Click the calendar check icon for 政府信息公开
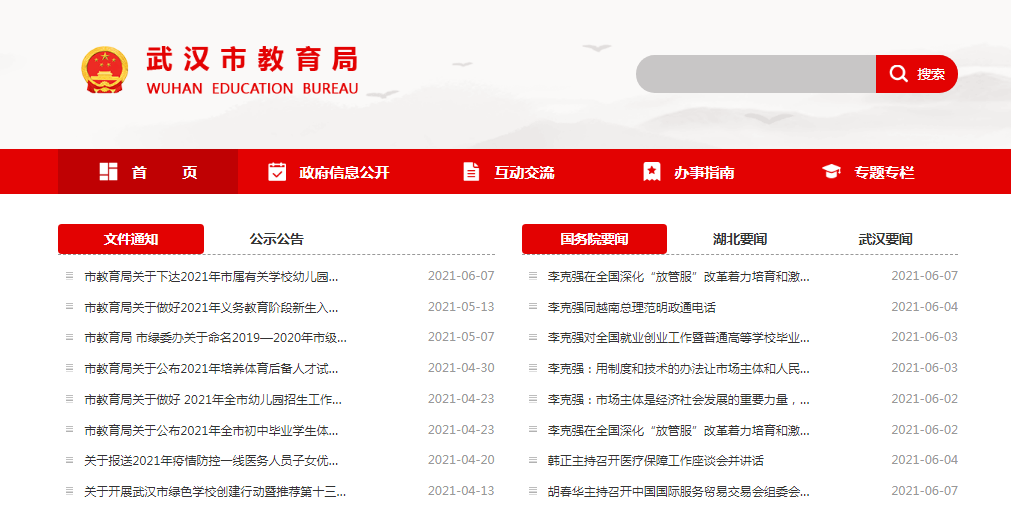Viewport: 1011px width, 514px height. click(277, 172)
